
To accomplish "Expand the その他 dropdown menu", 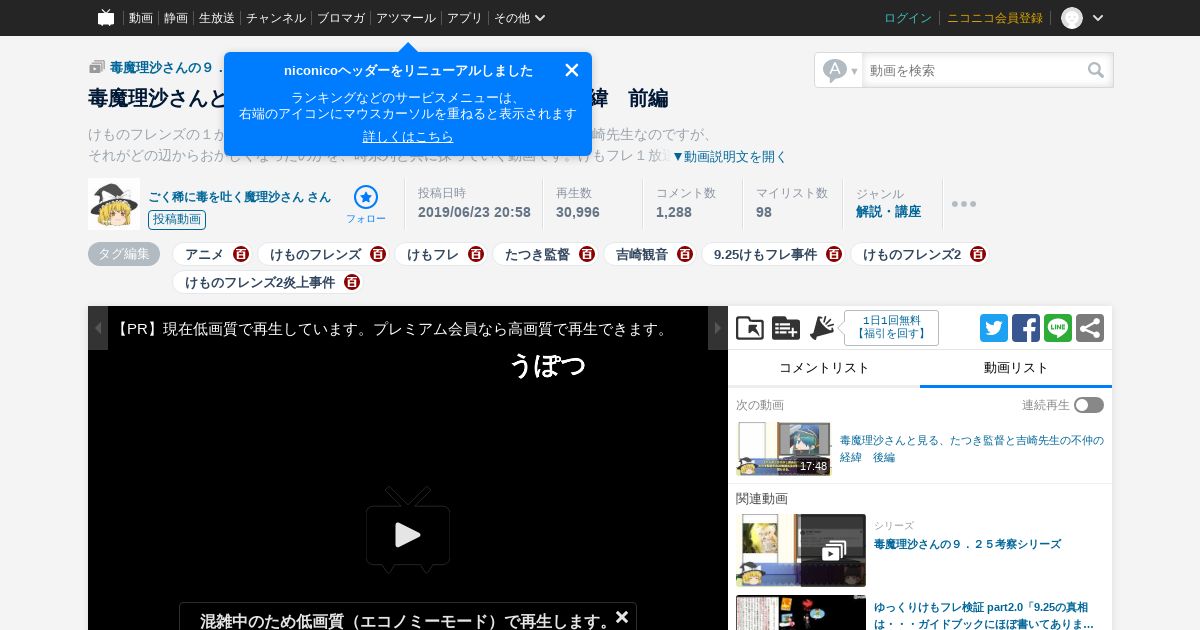I will (x=520, y=18).
